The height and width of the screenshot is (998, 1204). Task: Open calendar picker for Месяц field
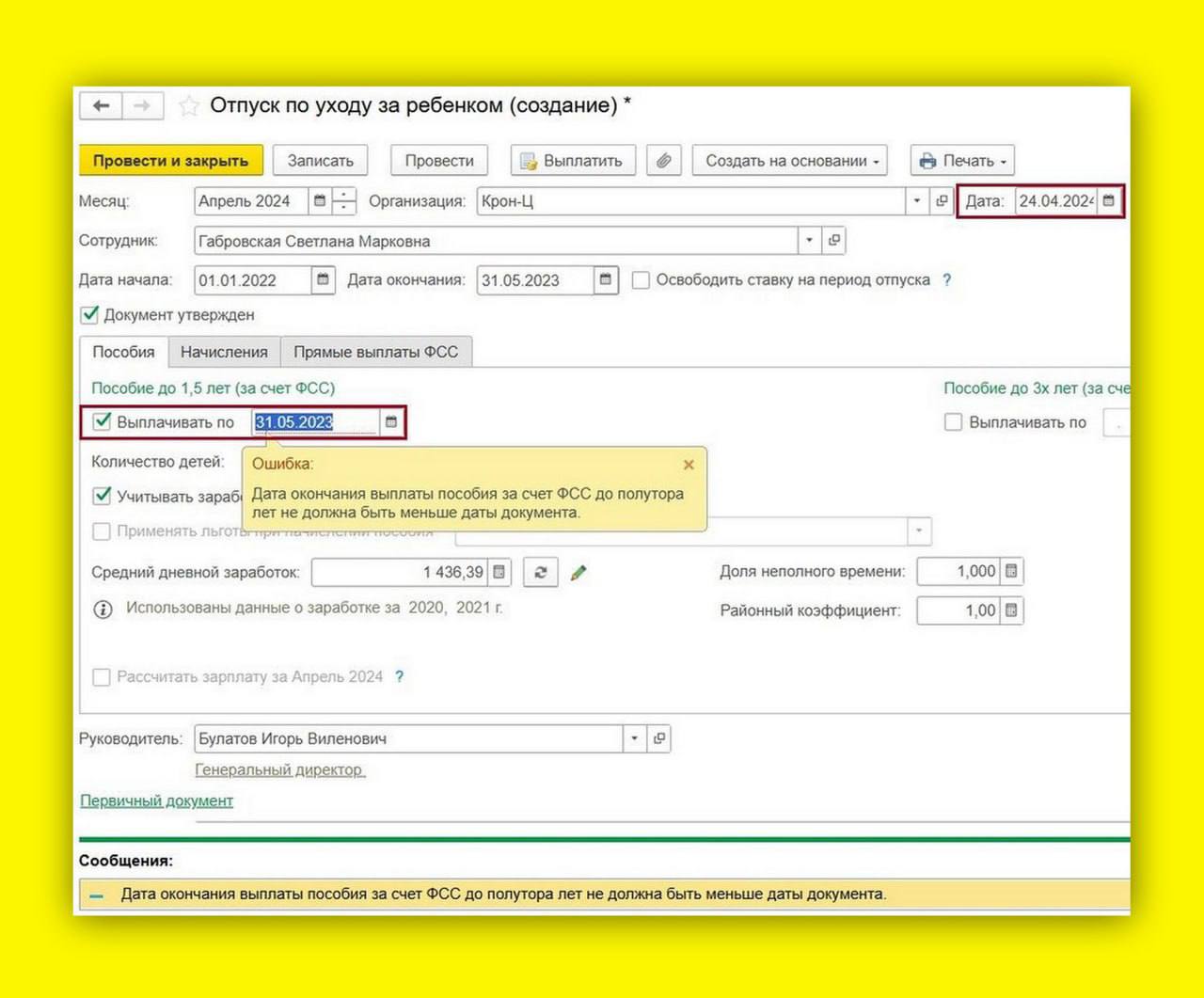click(320, 201)
